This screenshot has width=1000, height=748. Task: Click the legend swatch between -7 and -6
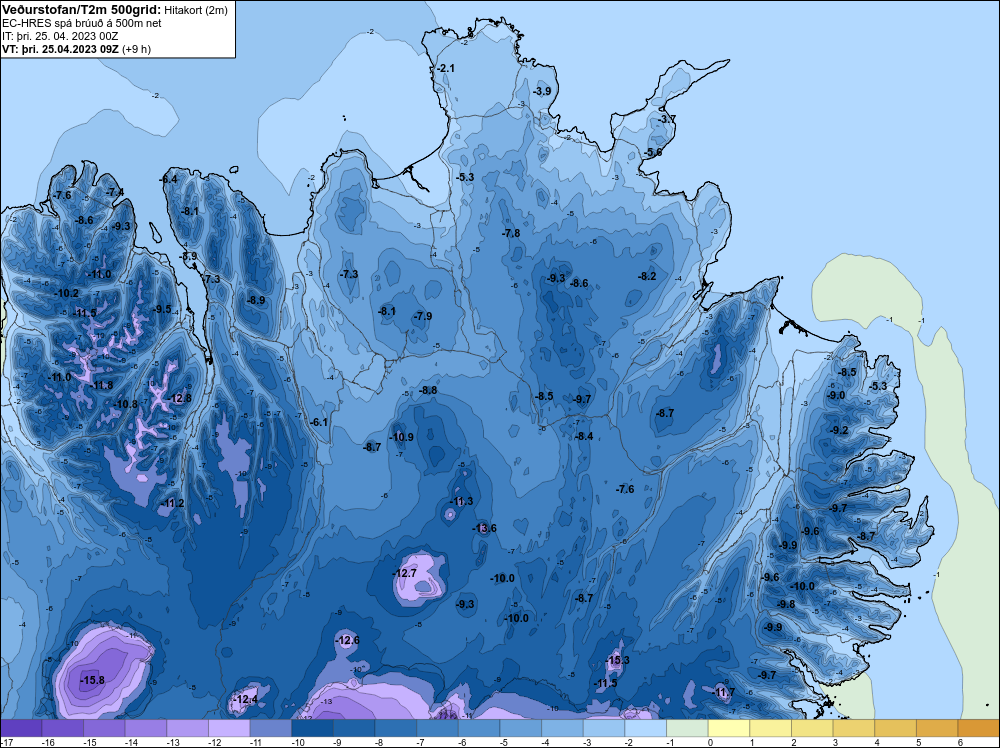[438, 728]
